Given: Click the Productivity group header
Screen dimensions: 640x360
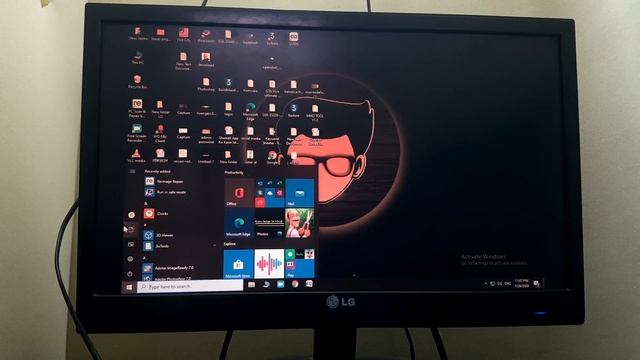Looking at the screenshot, I should click(234, 173).
